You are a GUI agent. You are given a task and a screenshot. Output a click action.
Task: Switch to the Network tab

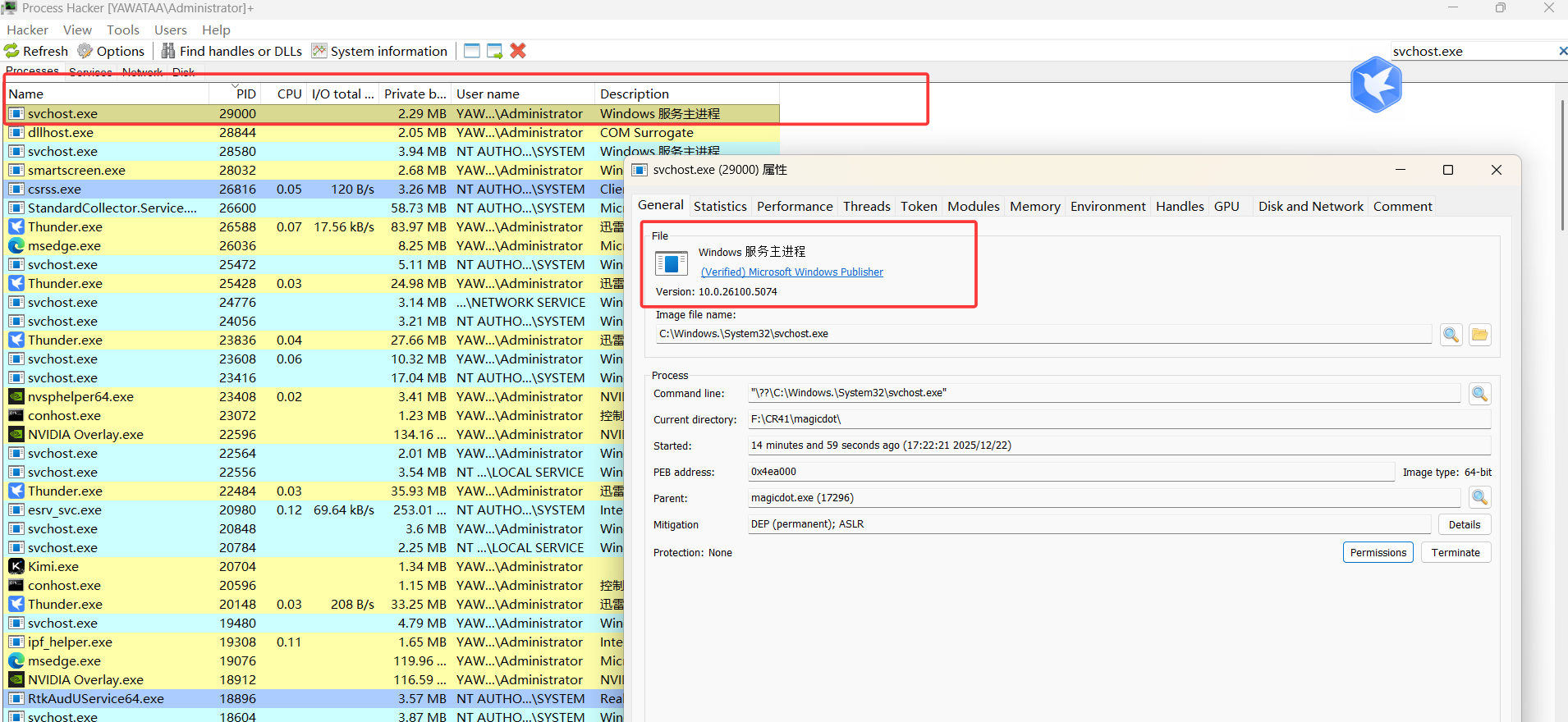click(x=142, y=72)
